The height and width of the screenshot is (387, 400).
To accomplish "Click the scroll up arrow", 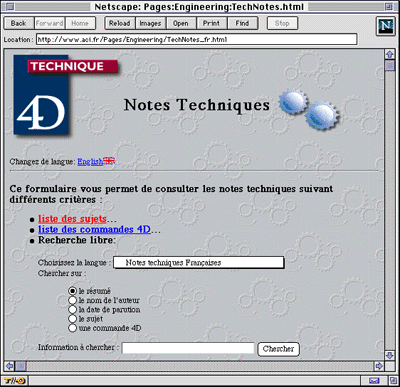I will (389, 54).
